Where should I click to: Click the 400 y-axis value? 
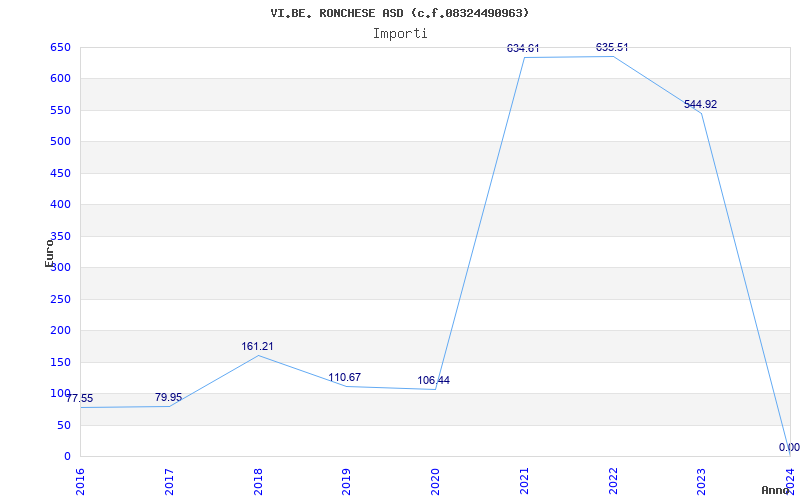(60, 205)
